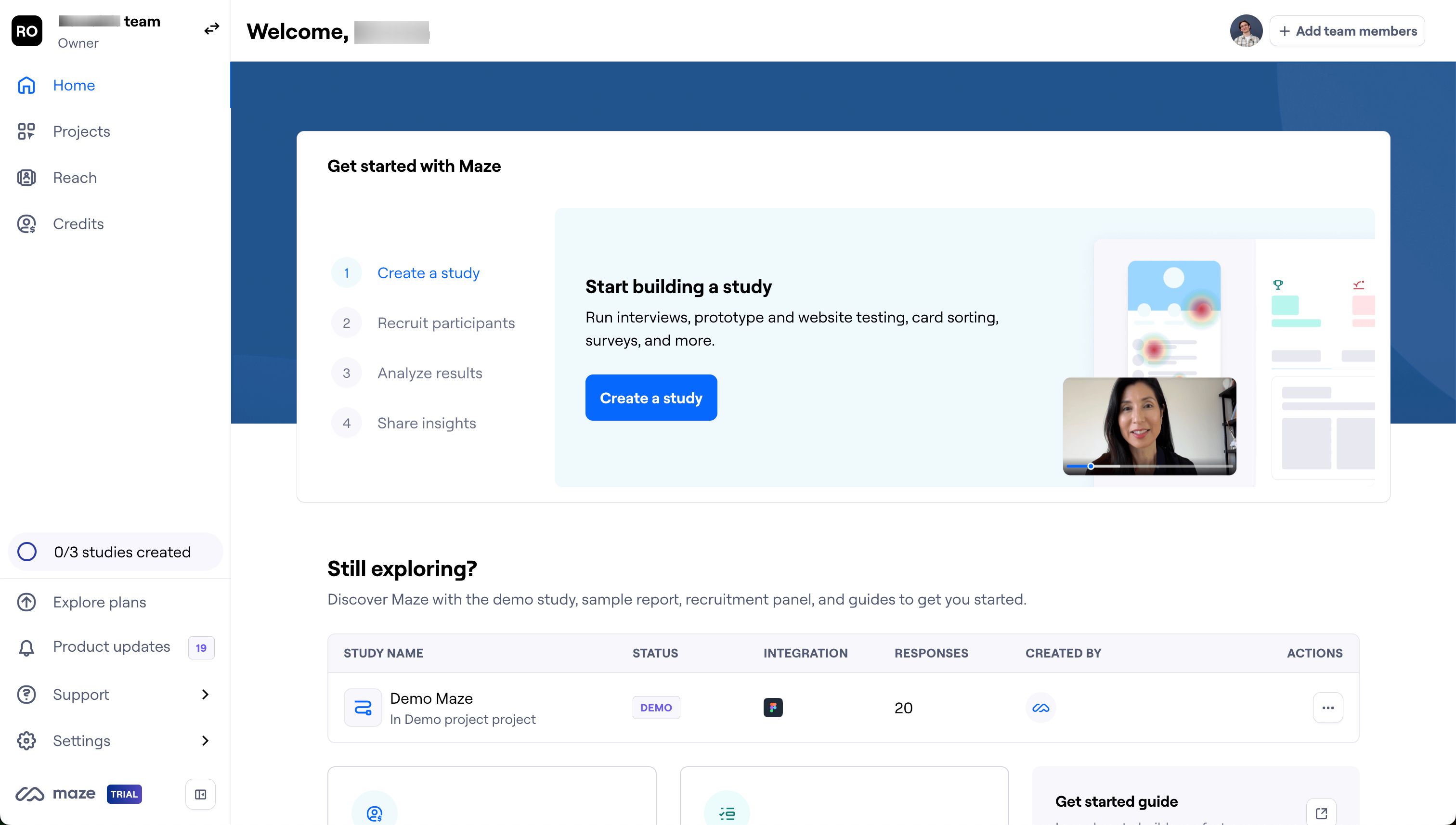Click the Explore plans upgrade arrow icon

click(26, 602)
